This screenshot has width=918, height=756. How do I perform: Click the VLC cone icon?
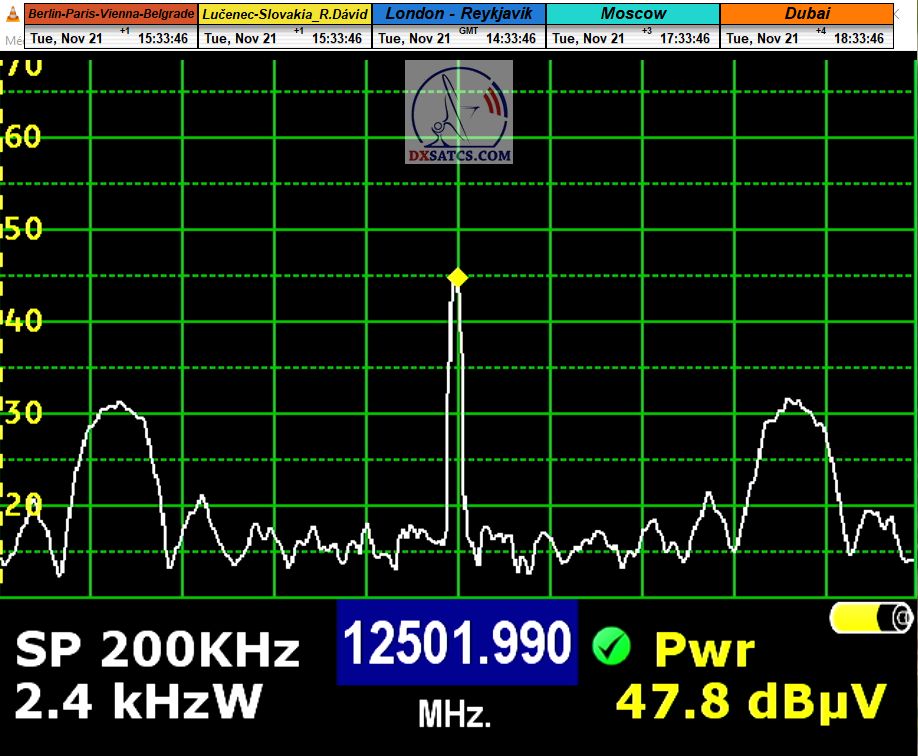[x=12, y=16]
